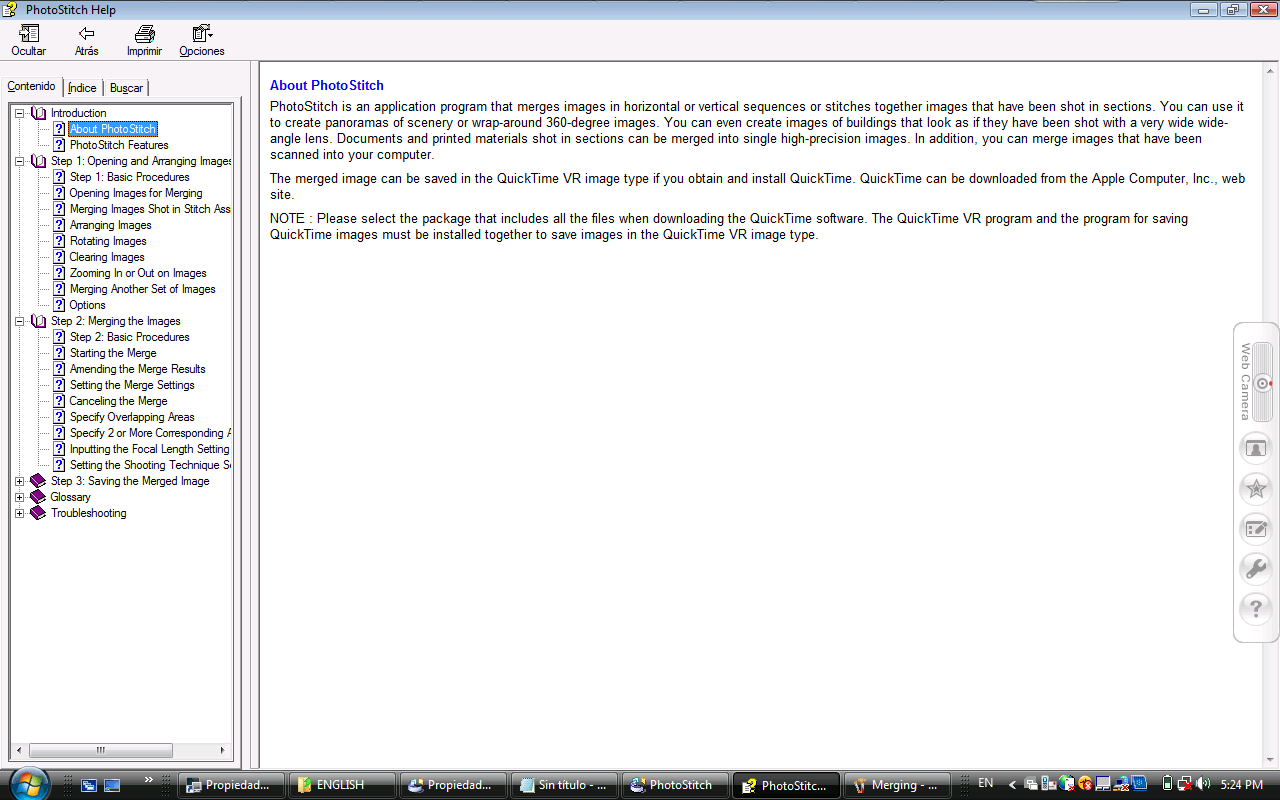Click the portrait photo icon in webcam sidebar
The image size is (1280, 800).
click(1255, 449)
